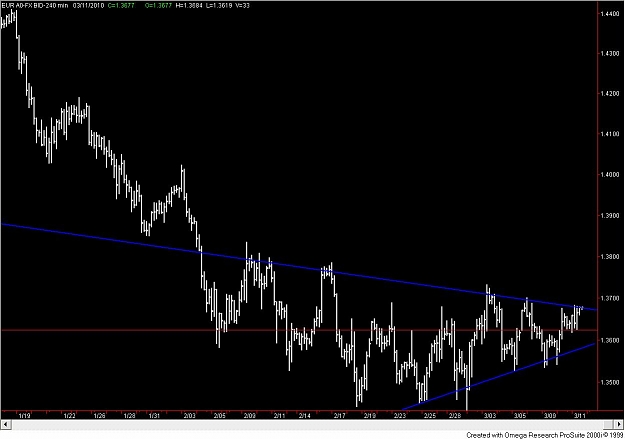The image size is (625, 439).
Task: Click the EUR A0-FX BID-240 min symbol label
Action: (x=35, y=6)
